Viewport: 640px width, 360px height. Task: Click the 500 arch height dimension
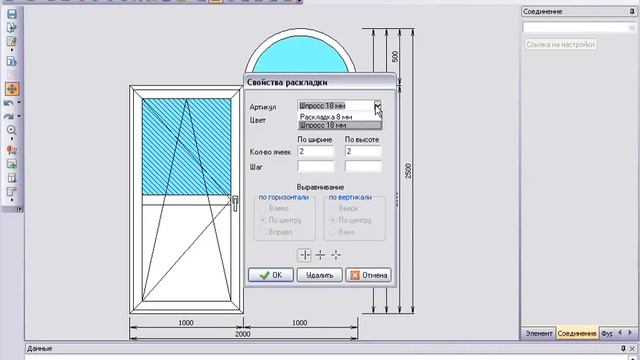pos(395,56)
